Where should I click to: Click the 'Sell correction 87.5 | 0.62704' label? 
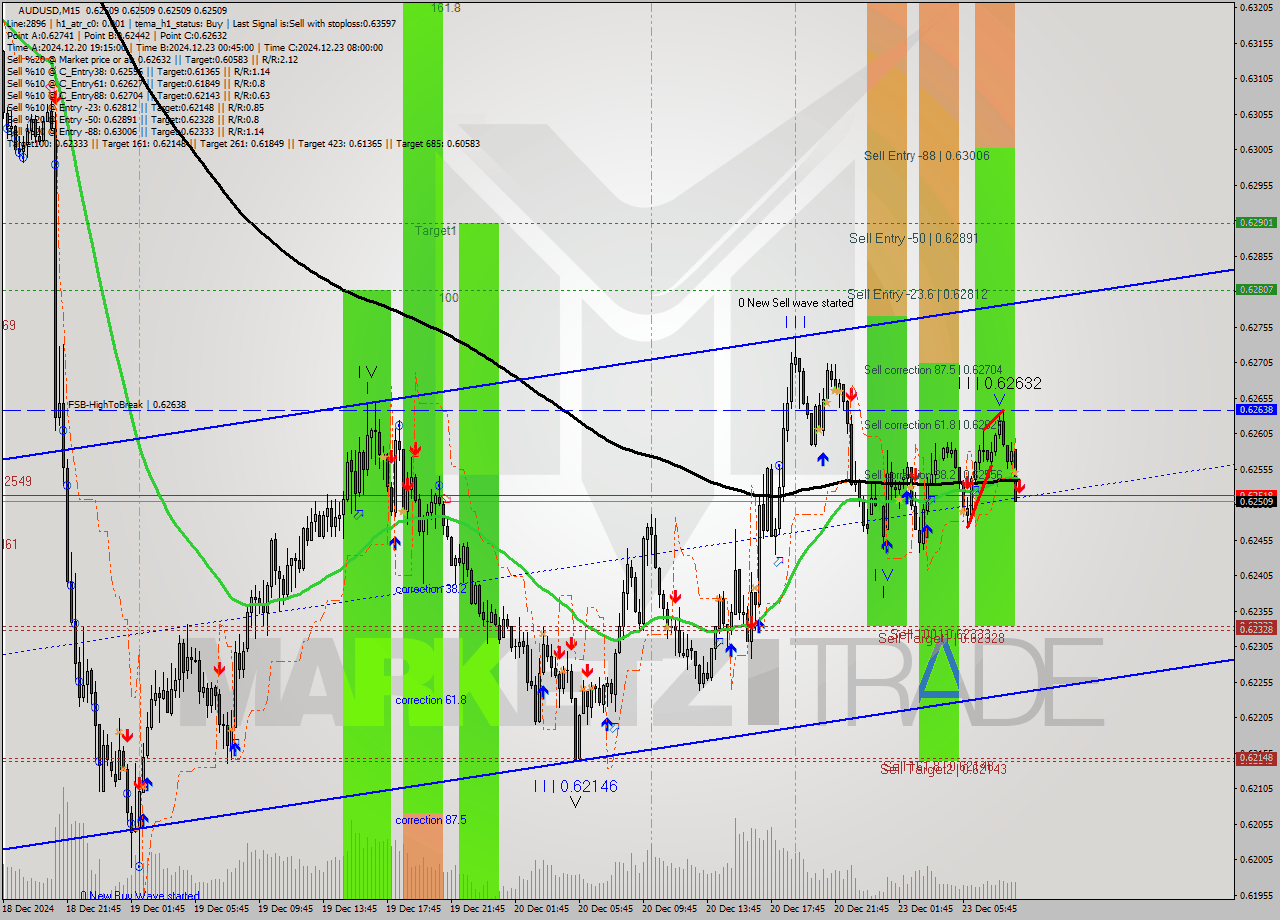coord(933,370)
